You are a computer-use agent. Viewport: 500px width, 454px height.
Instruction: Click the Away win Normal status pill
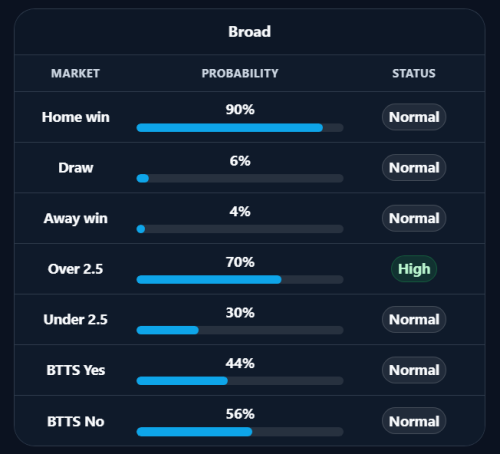tap(414, 218)
